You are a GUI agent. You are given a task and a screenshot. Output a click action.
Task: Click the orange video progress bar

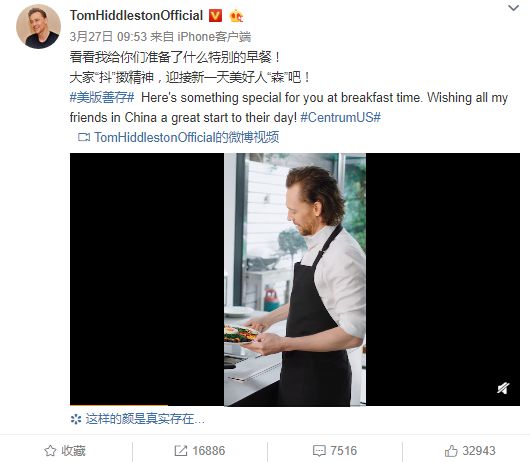tap(119, 405)
